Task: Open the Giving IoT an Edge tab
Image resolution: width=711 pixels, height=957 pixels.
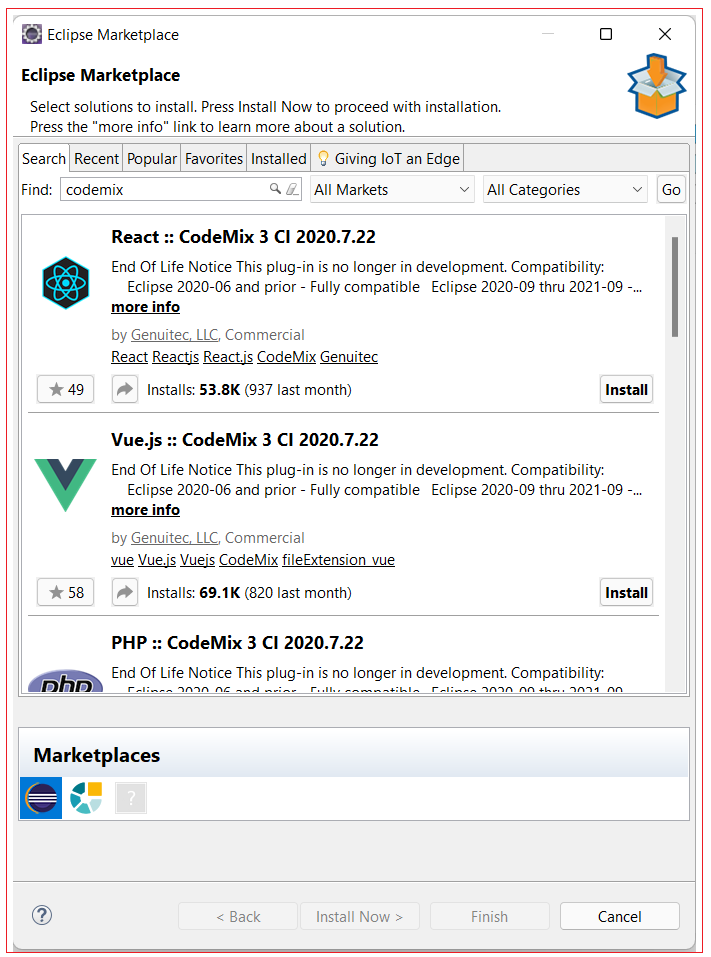Action: pos(388,159)
